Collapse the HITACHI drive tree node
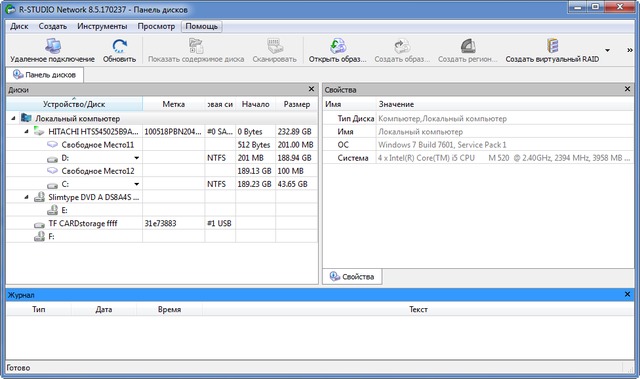 click(x=26, y=131)
